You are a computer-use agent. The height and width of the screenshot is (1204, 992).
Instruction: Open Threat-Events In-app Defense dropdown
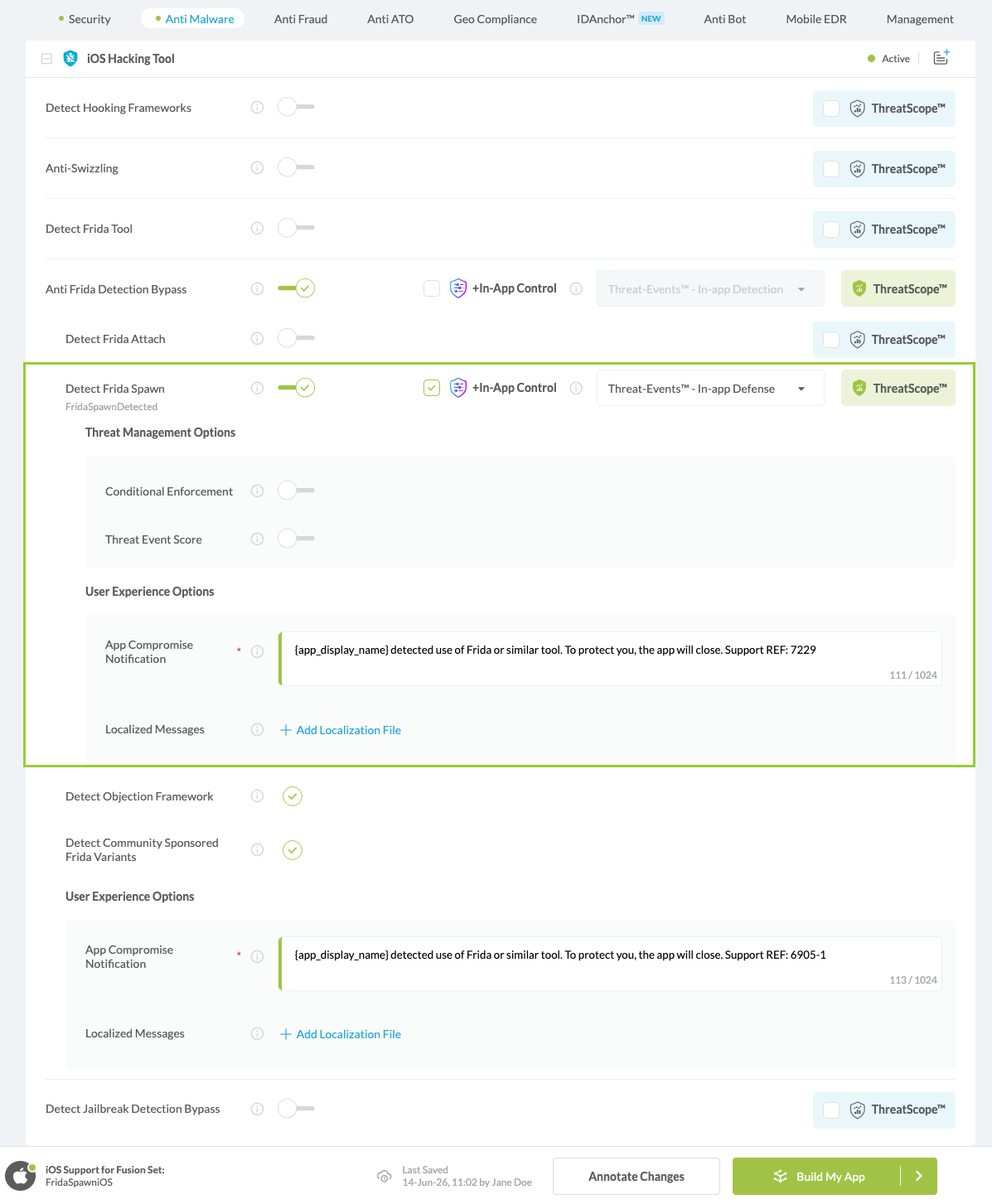pos(710,388)
